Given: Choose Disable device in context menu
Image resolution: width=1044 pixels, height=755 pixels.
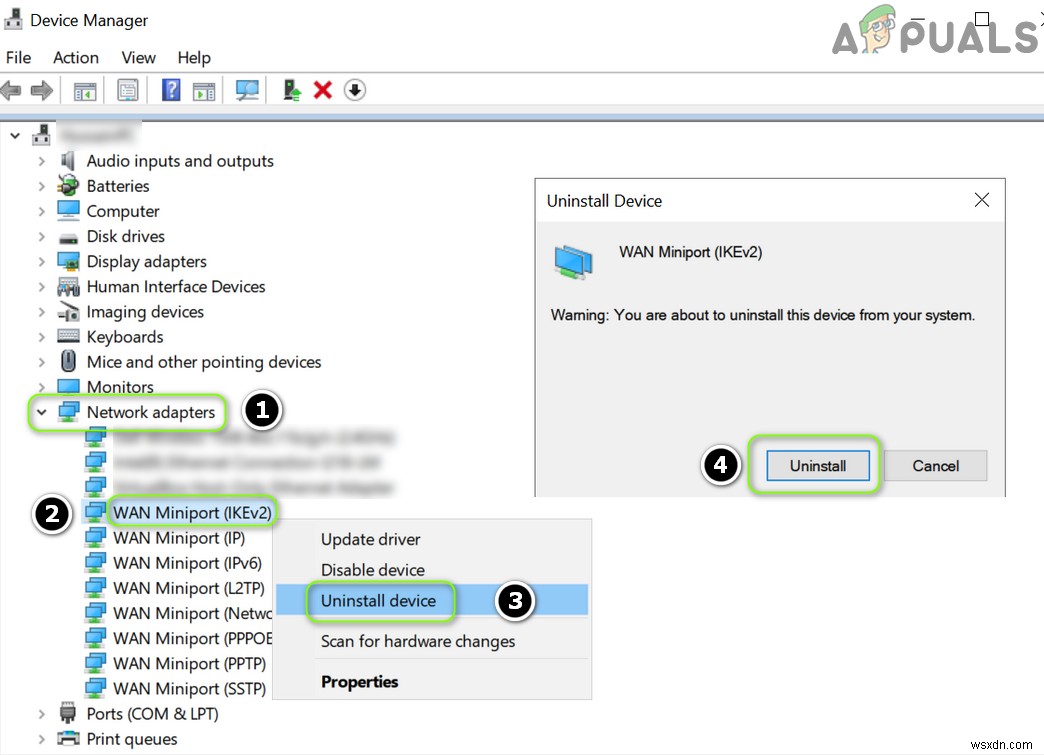Looking at the screenshot, I should [432, 570].
